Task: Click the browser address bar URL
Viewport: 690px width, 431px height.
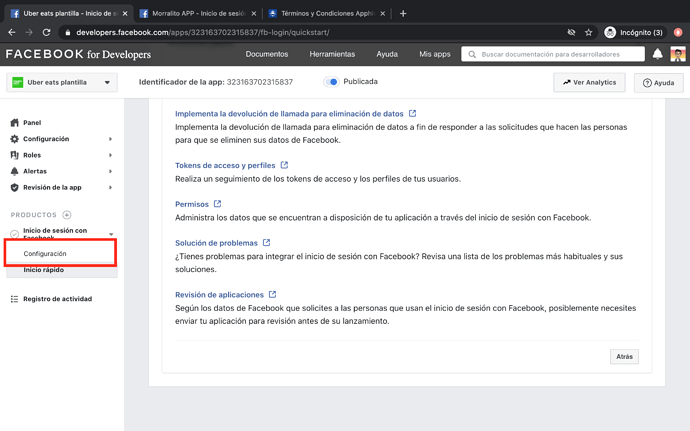Action: coord(202,33)
